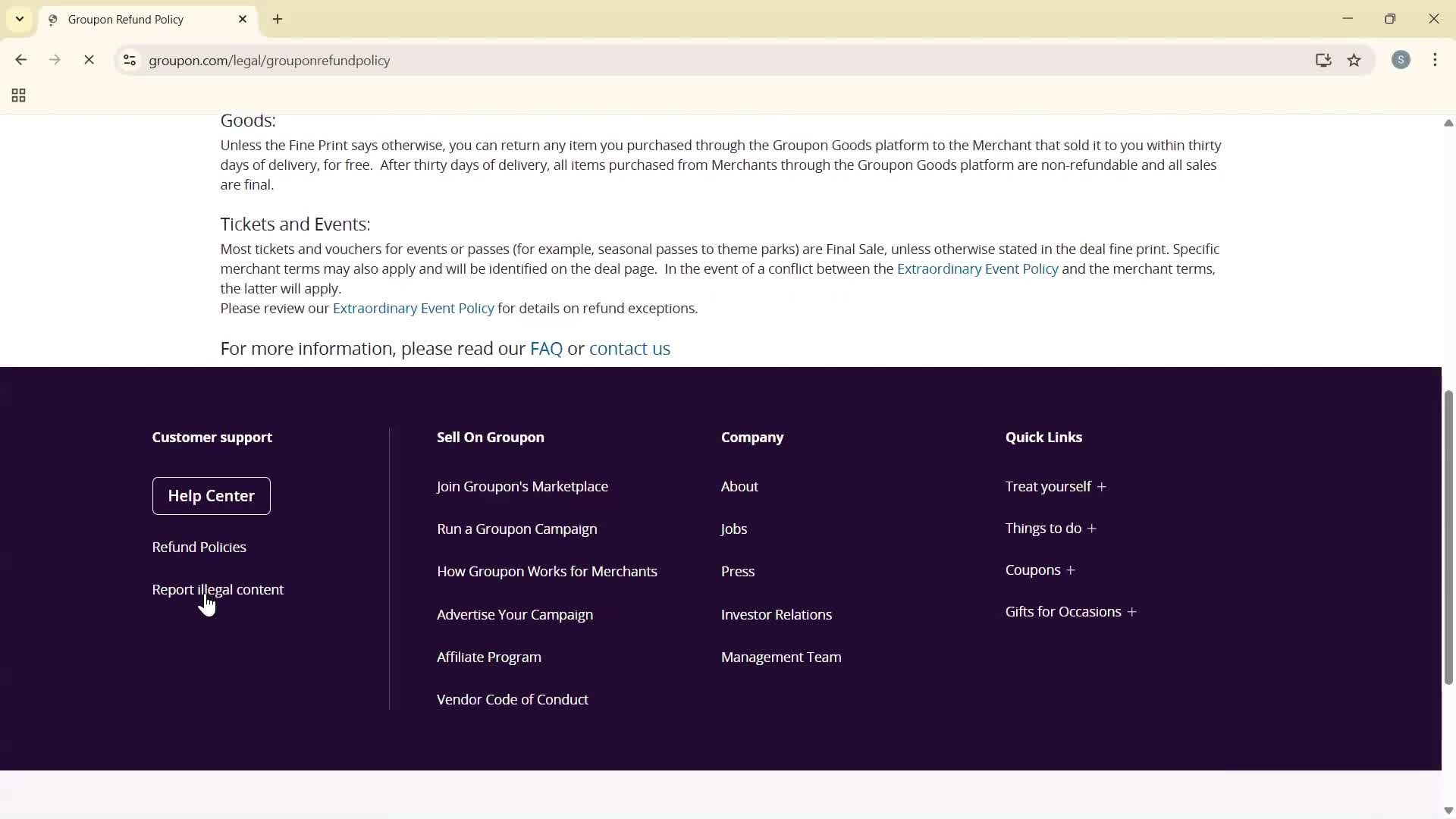Bookmark this page with the star icon
This screenshot has width=1456, height=819.
tap(1355, 61)
